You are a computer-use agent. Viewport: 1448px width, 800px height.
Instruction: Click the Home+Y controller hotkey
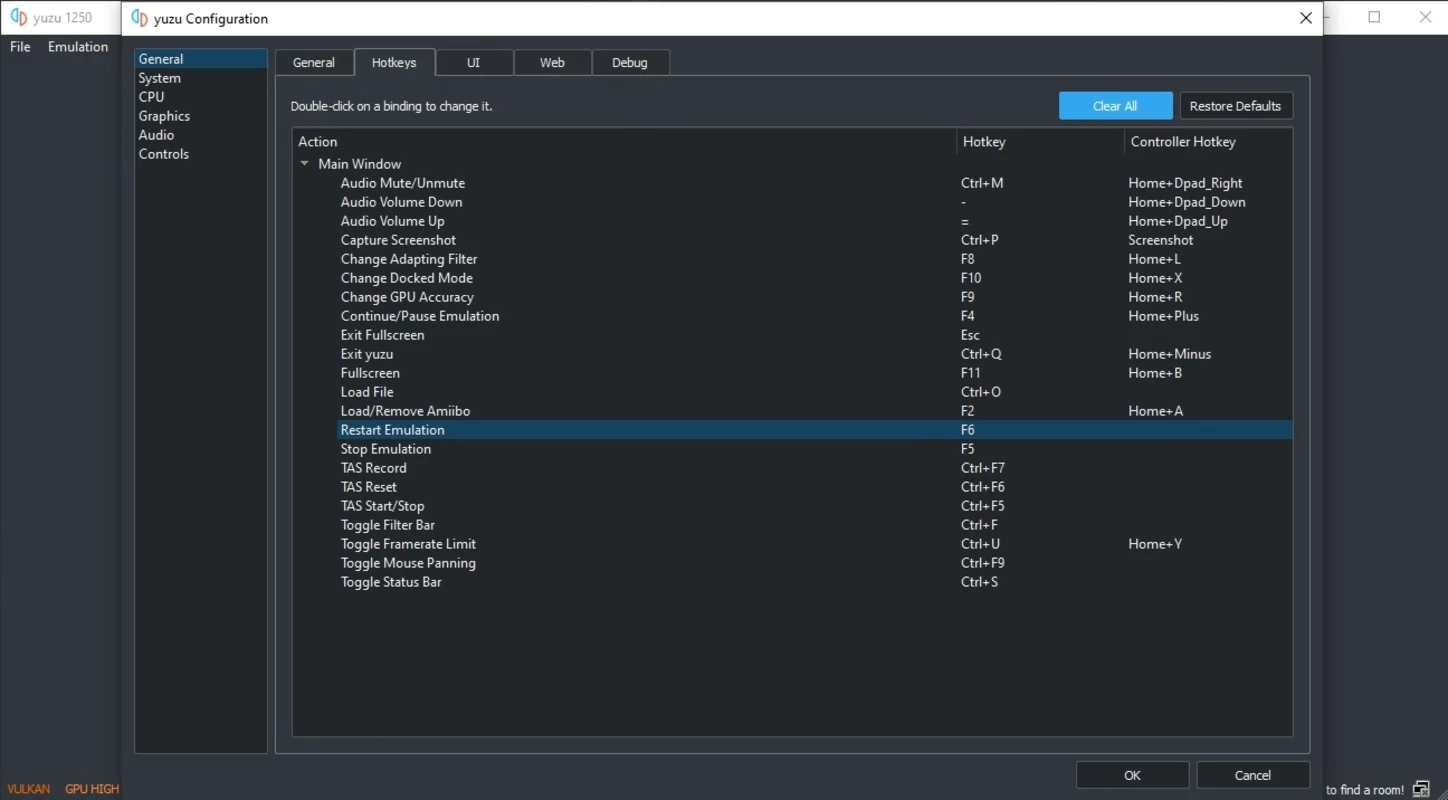pos(1155,544)
